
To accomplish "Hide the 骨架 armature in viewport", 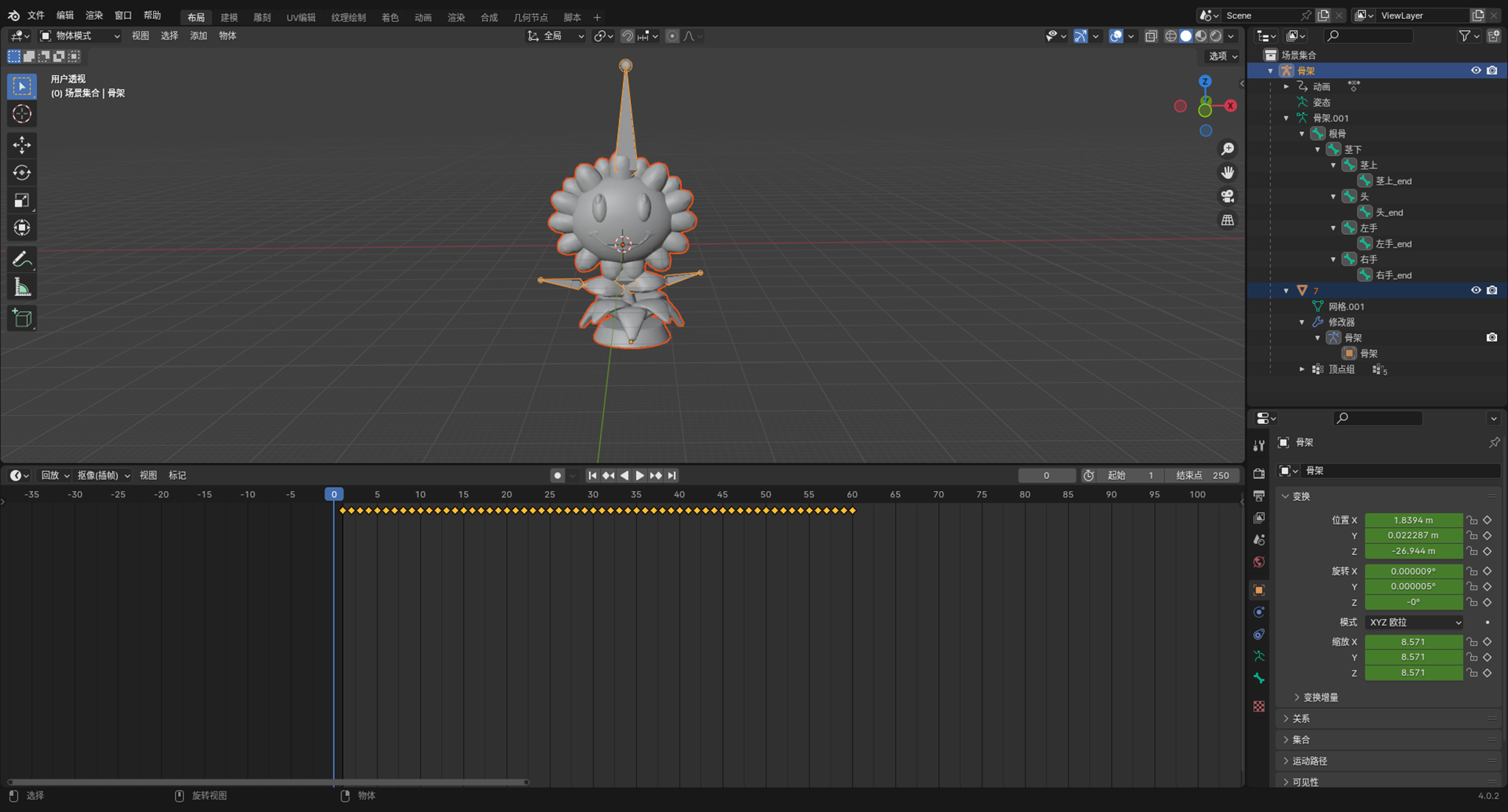I will [x=1476, y=71].
